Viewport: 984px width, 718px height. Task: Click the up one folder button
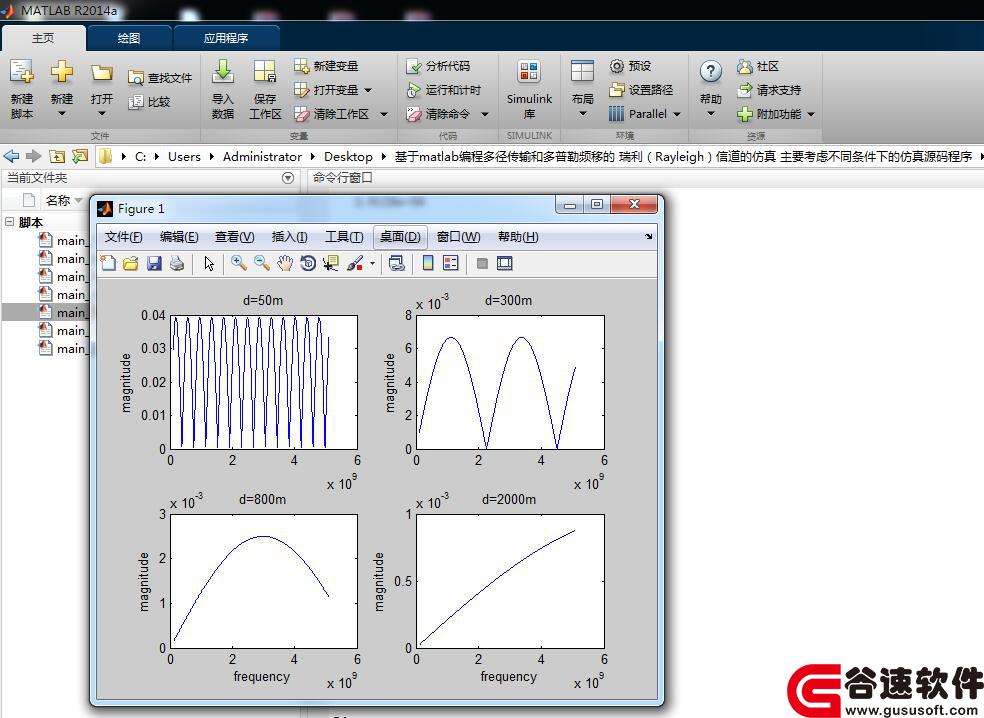(x=57, y=156)
